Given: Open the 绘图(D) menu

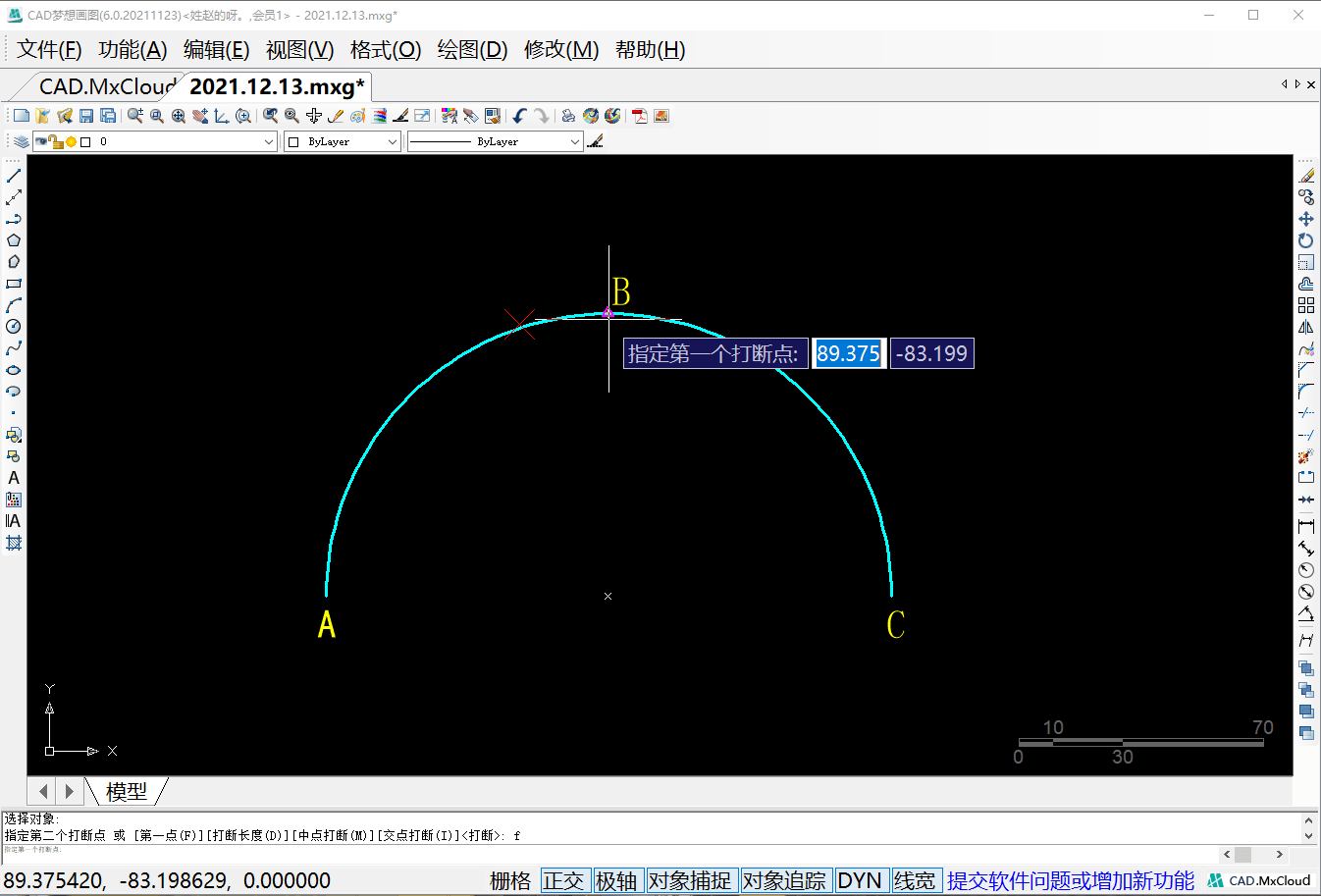Looking at the screenshot, I should pyautogui.click(x=472, y=50).
